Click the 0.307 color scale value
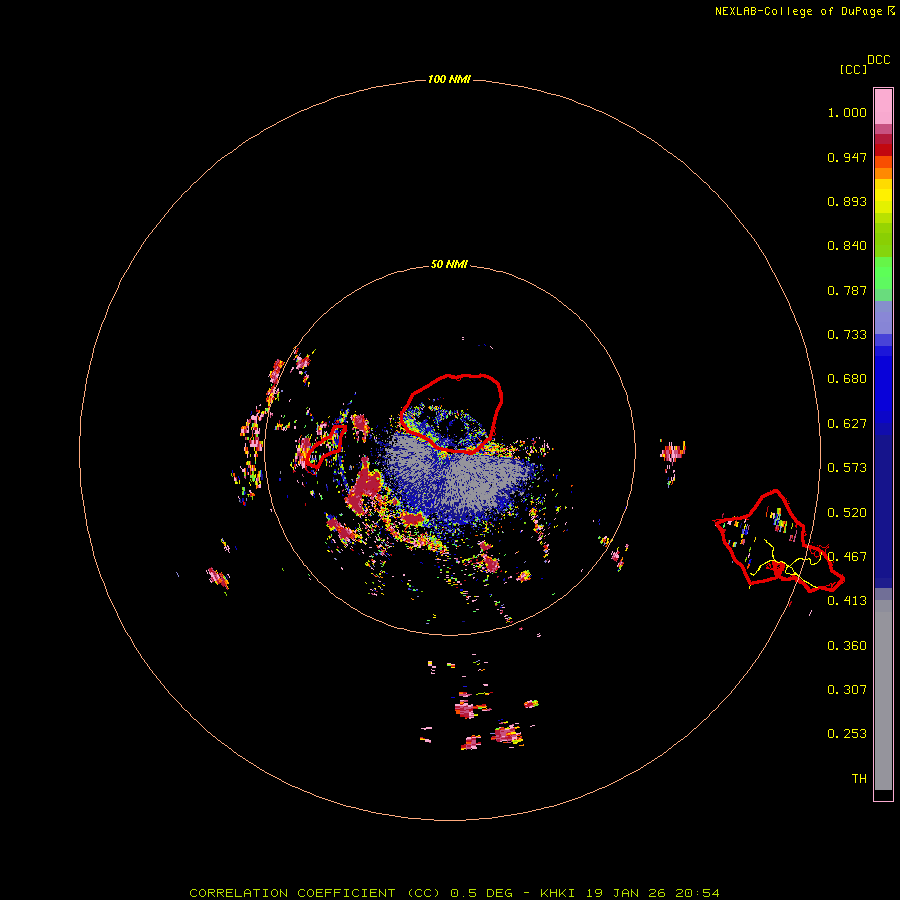900x900 pixels. [x=847, y=690]
